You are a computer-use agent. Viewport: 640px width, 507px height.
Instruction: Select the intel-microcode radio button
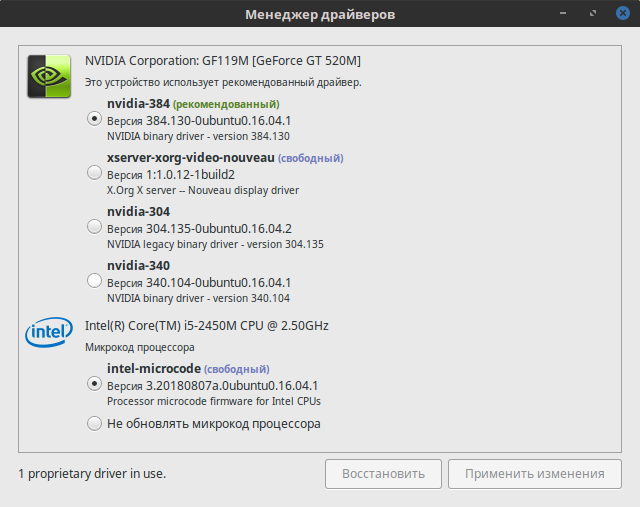94,384
